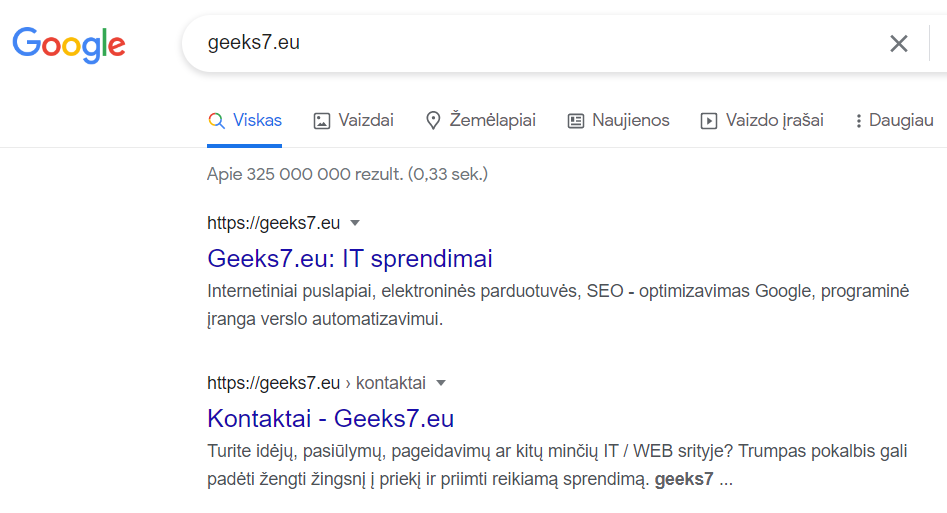
Task: Switch to the Naujienos tab
Action: 618,120
